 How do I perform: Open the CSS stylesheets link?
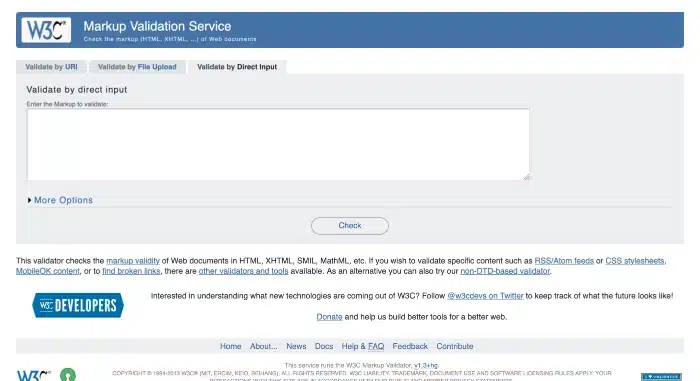(x=634, y=261)
